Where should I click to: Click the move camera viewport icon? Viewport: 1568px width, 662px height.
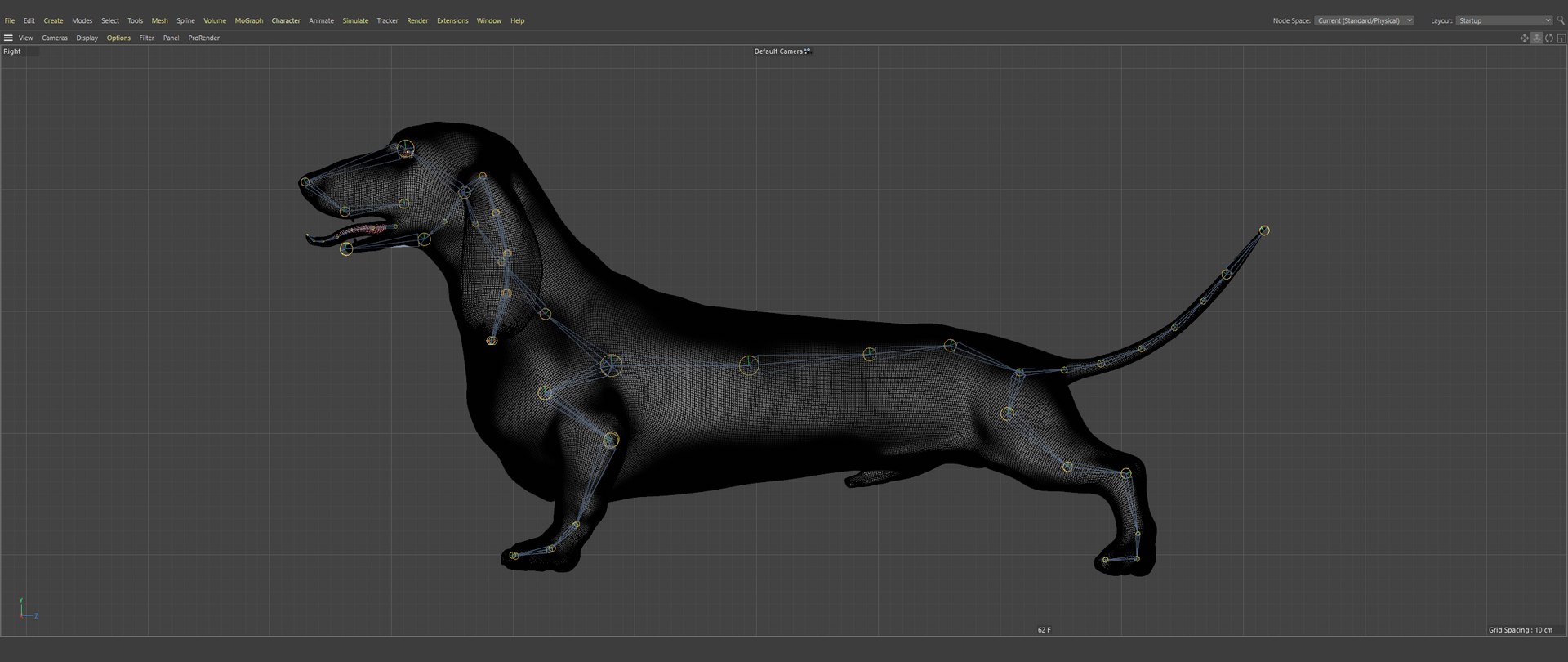click(1524, 38)
